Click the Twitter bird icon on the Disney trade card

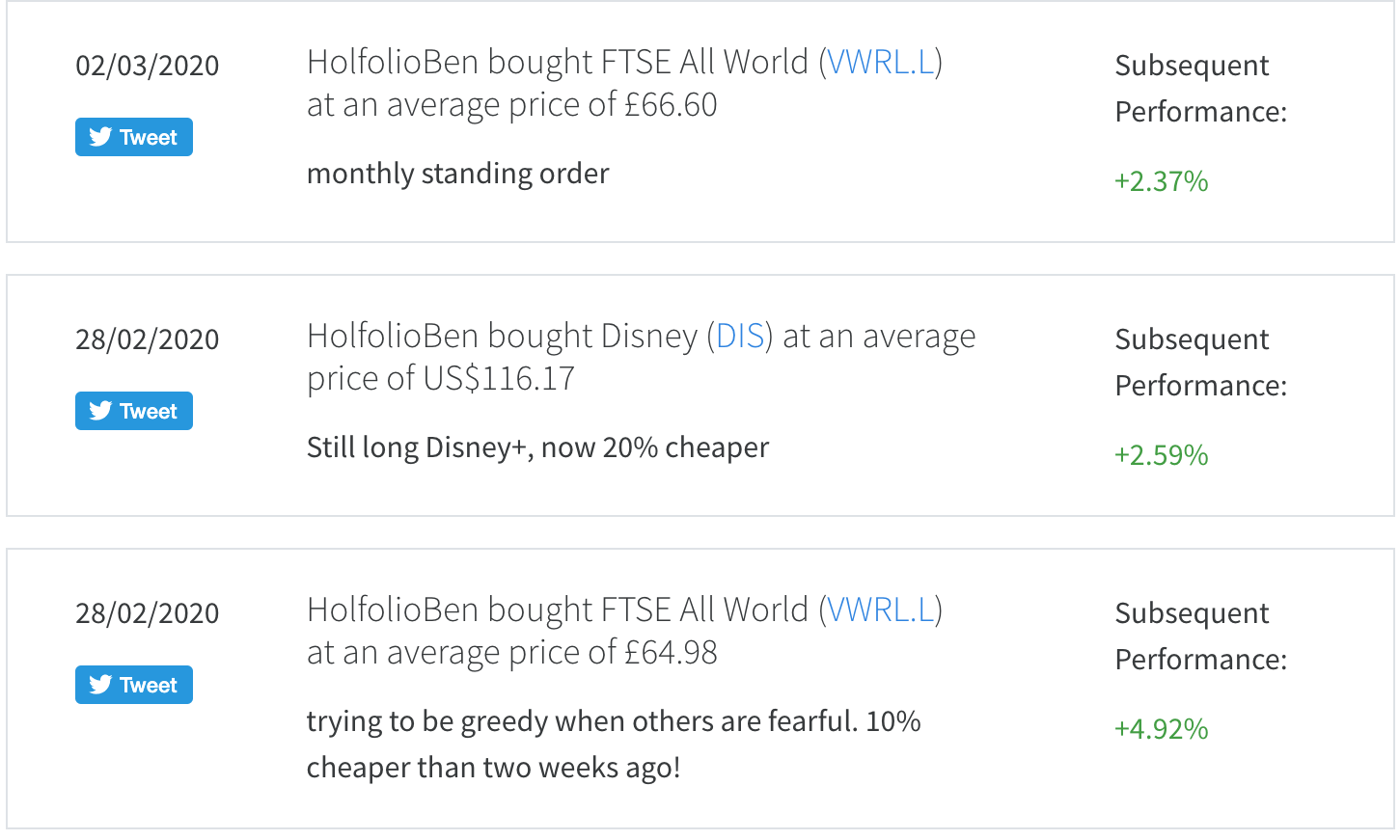[100, 411]
